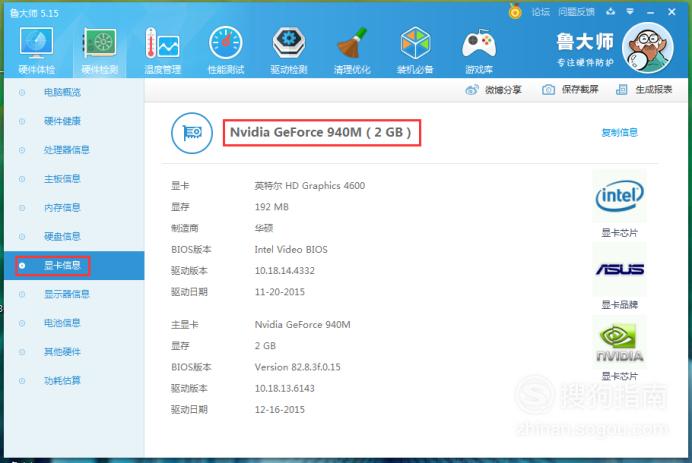Click BIOS Version 82.8.3f.0.15 text
Image resolution: width=692 pixels, height=463 pixels.
[x=297, y=367]
